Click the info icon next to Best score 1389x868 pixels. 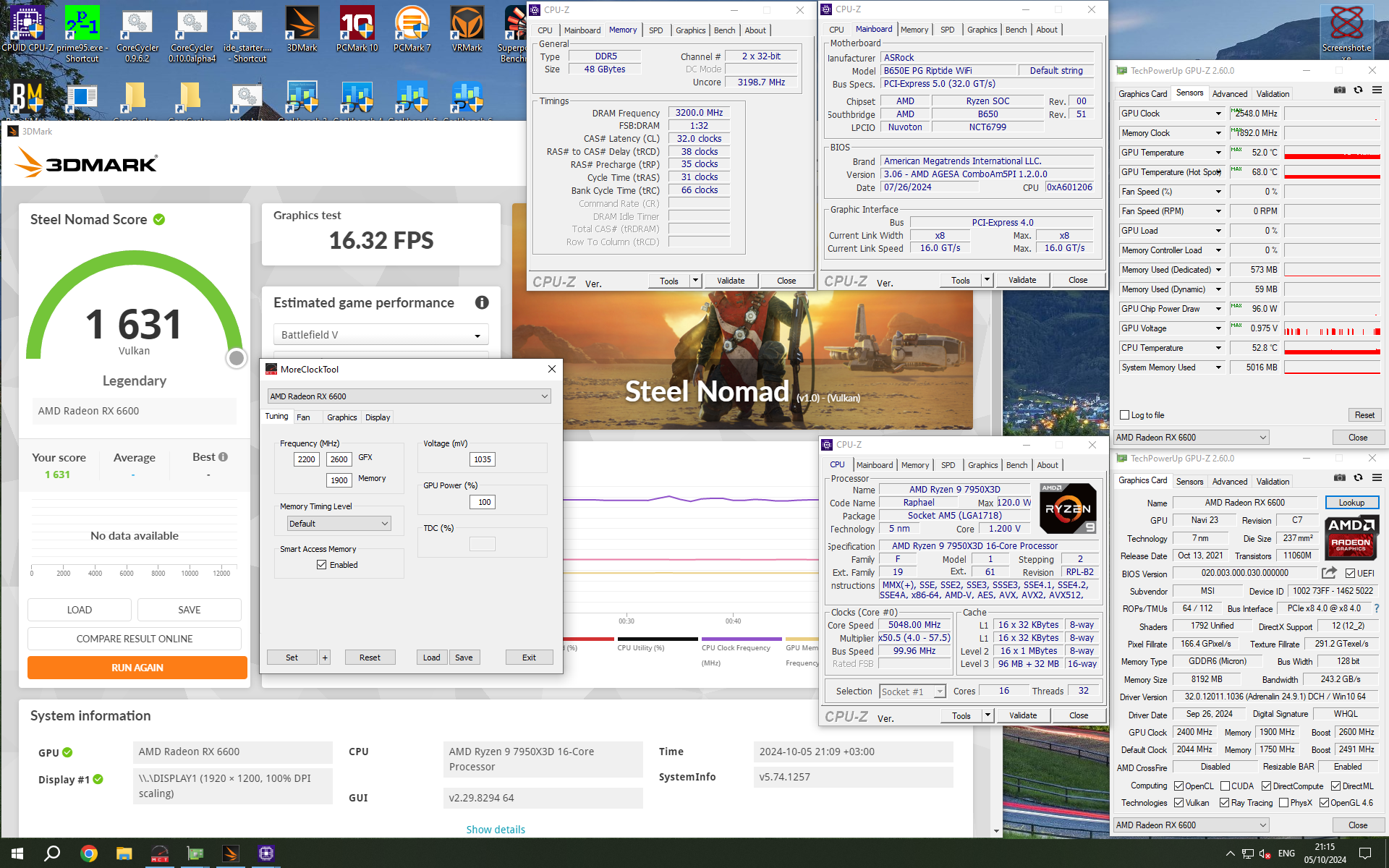click(223, 457)
